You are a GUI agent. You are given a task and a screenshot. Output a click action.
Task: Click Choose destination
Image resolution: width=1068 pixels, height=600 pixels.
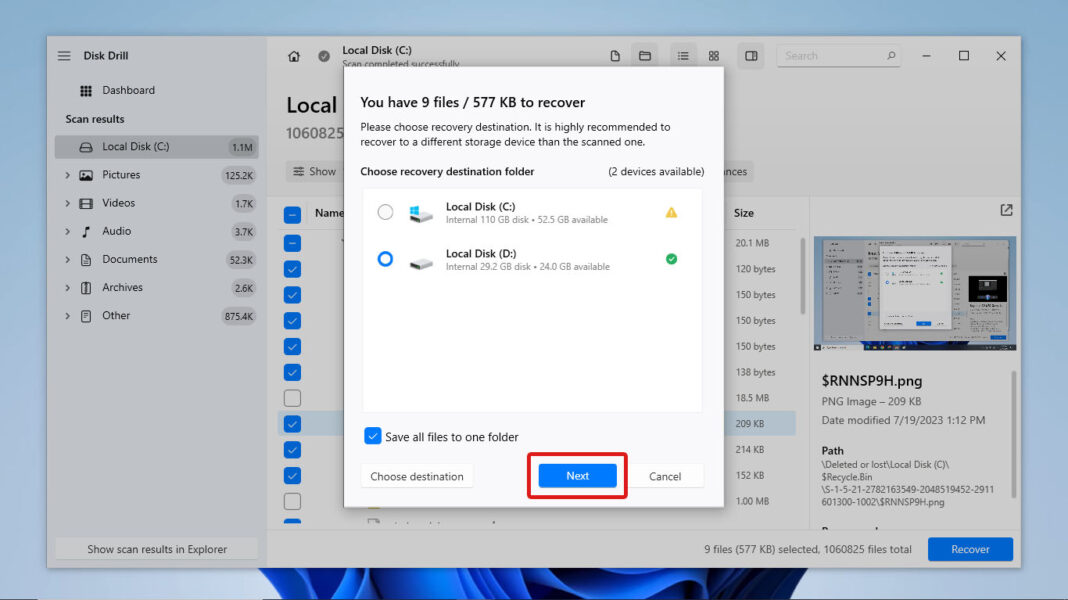(x=417, y=476)
